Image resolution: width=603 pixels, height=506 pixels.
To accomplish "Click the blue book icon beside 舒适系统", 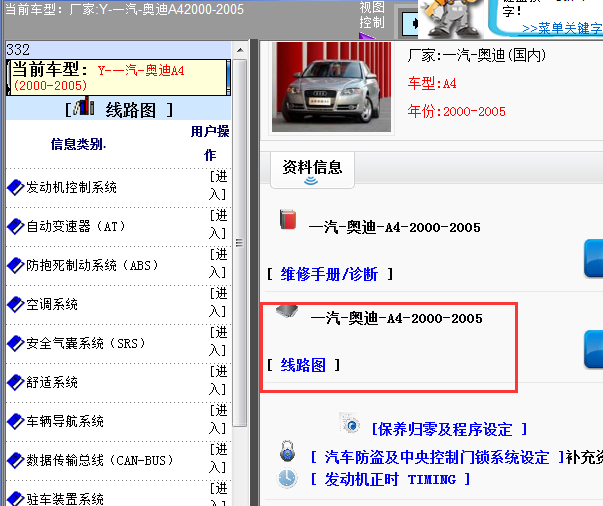I will point(16,383).
